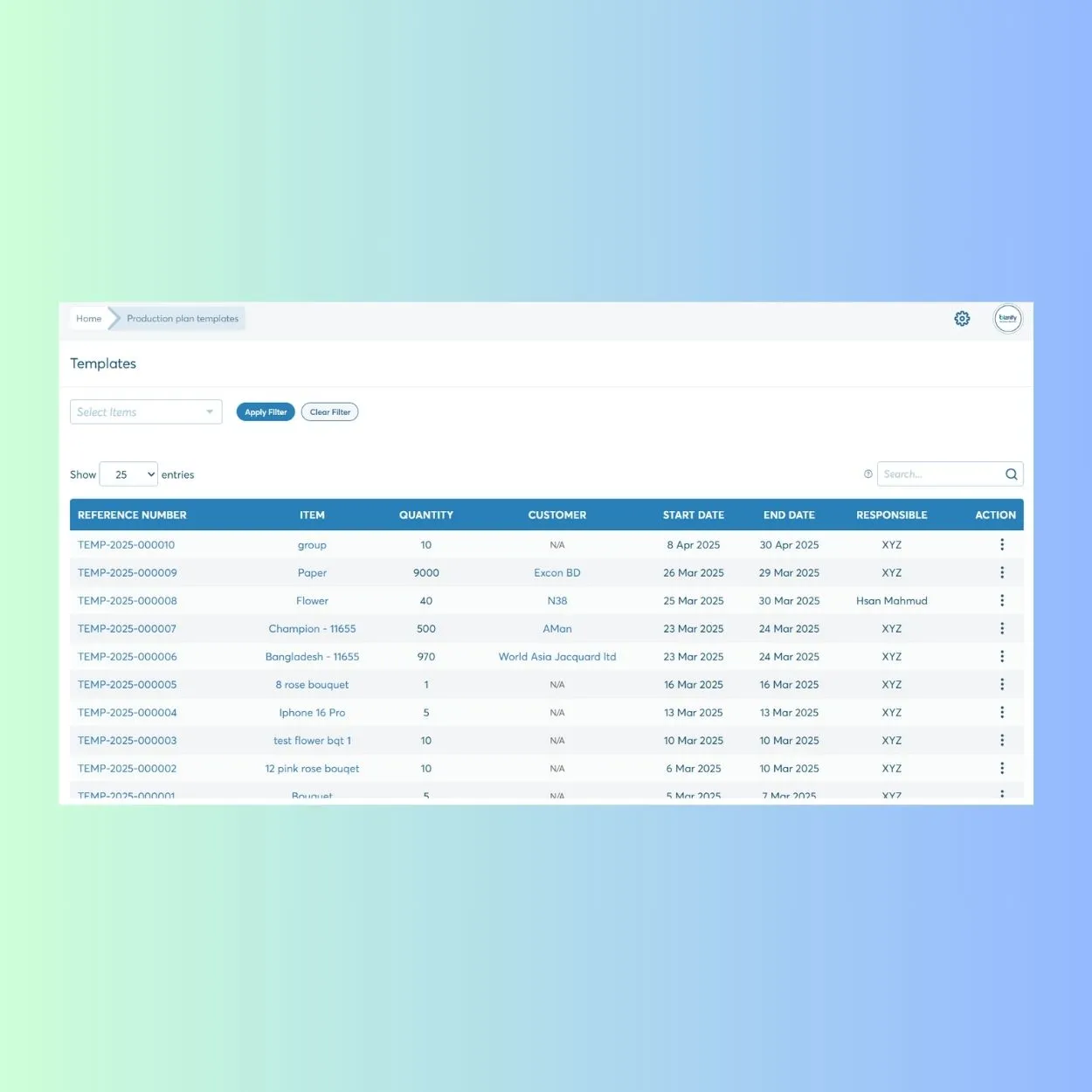Image resolution: width=1092 pixels, height=1092 pixels.
Task: Open the profile avatar icon
Action: [x=1007, y=318]
